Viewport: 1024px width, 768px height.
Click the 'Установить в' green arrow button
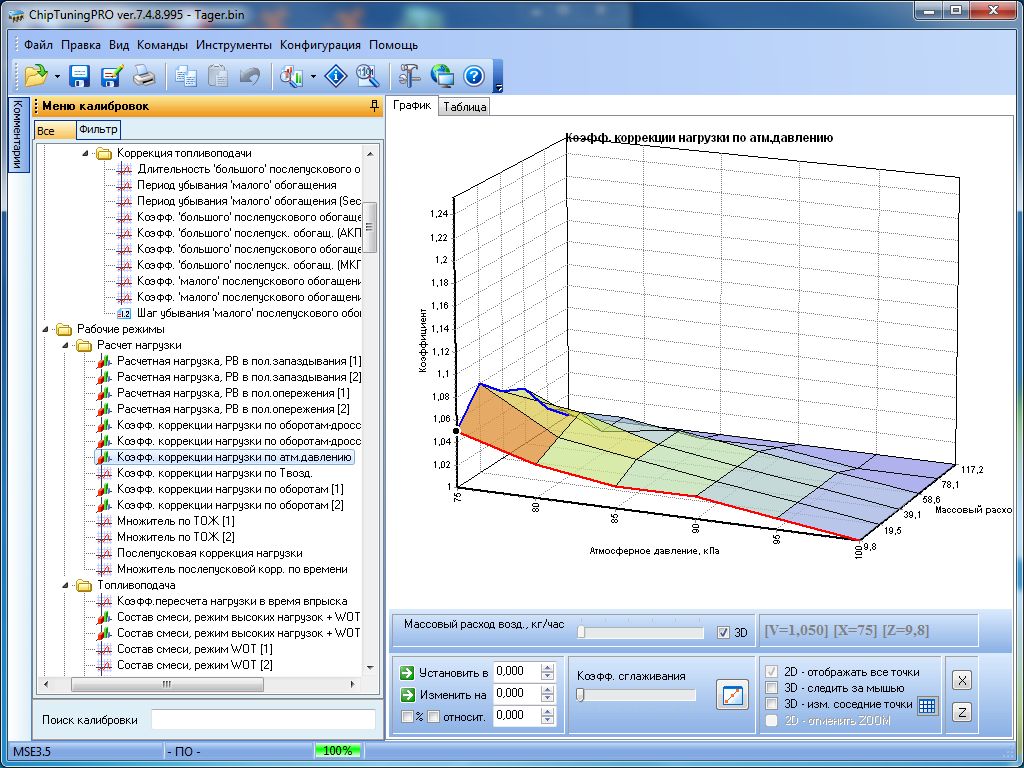(406, 672)
